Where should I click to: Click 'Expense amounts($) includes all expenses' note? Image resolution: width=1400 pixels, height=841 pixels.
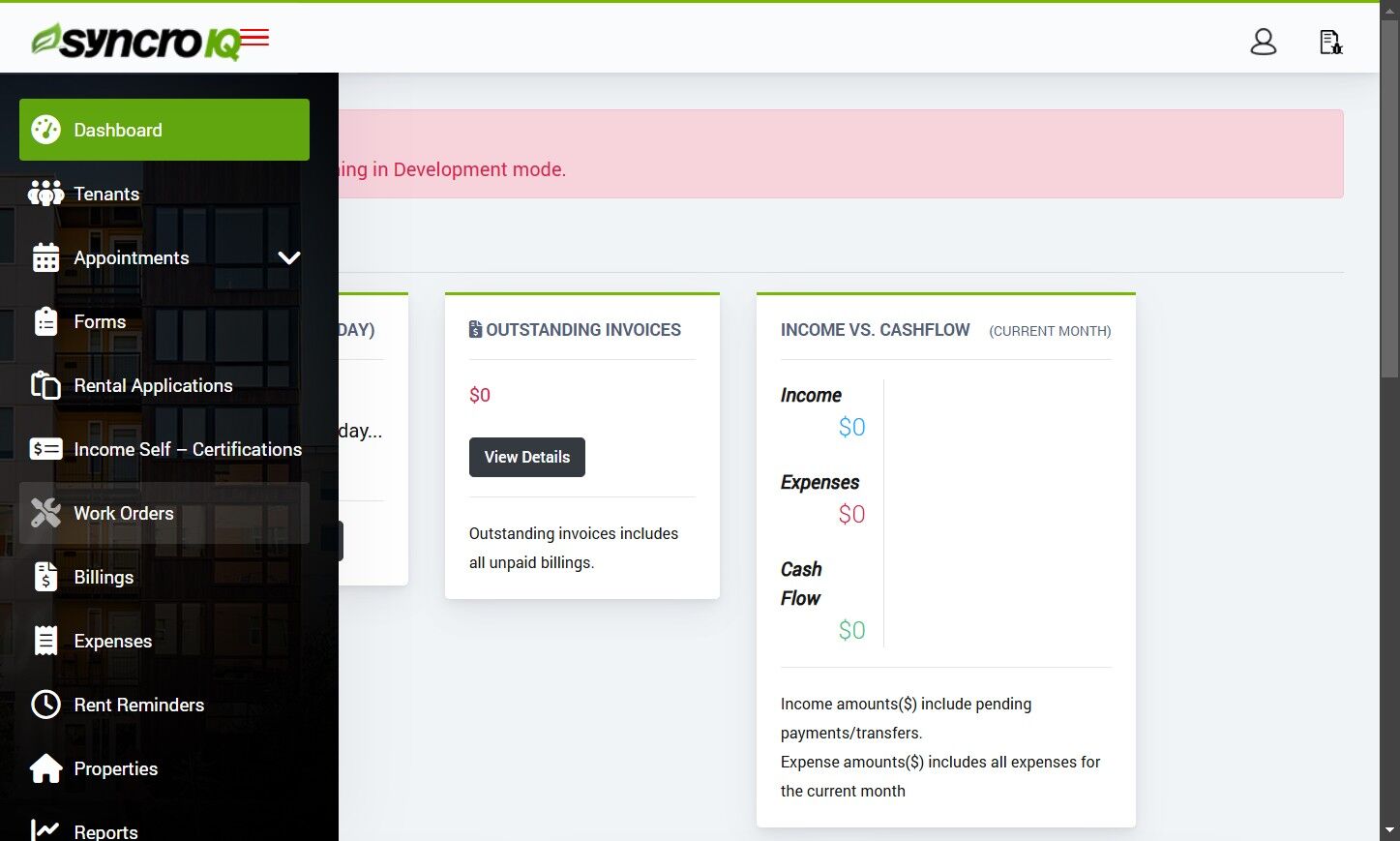(x=940, y=776)
